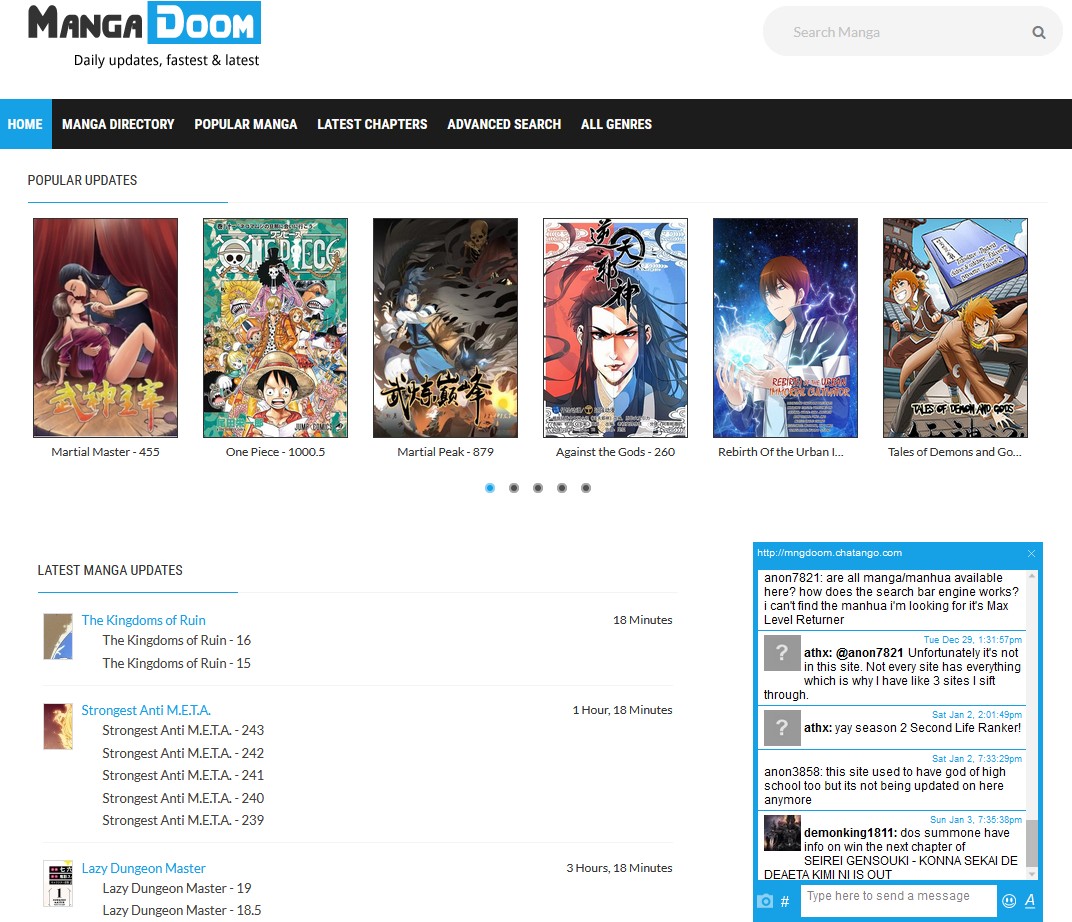Open the chat text formatting A icon

pyautogui.click(x=1030, y=901)
